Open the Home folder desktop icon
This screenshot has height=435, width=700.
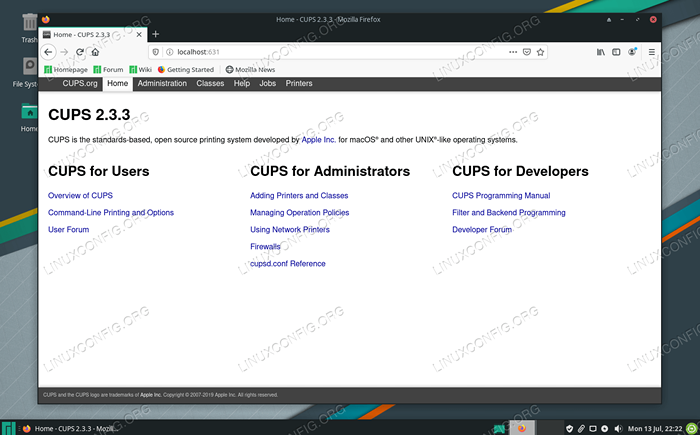[29, 117]
